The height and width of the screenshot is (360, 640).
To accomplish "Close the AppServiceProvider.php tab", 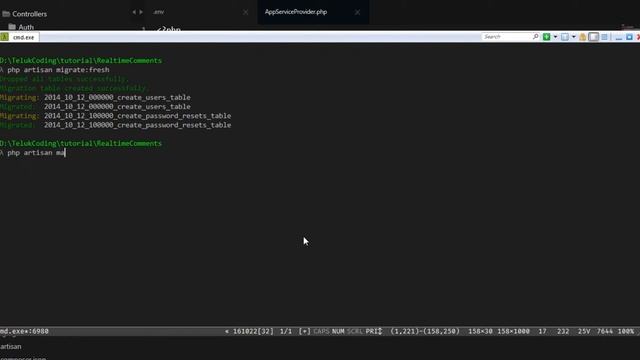I will pyautogui.click(x=357, y=12).
